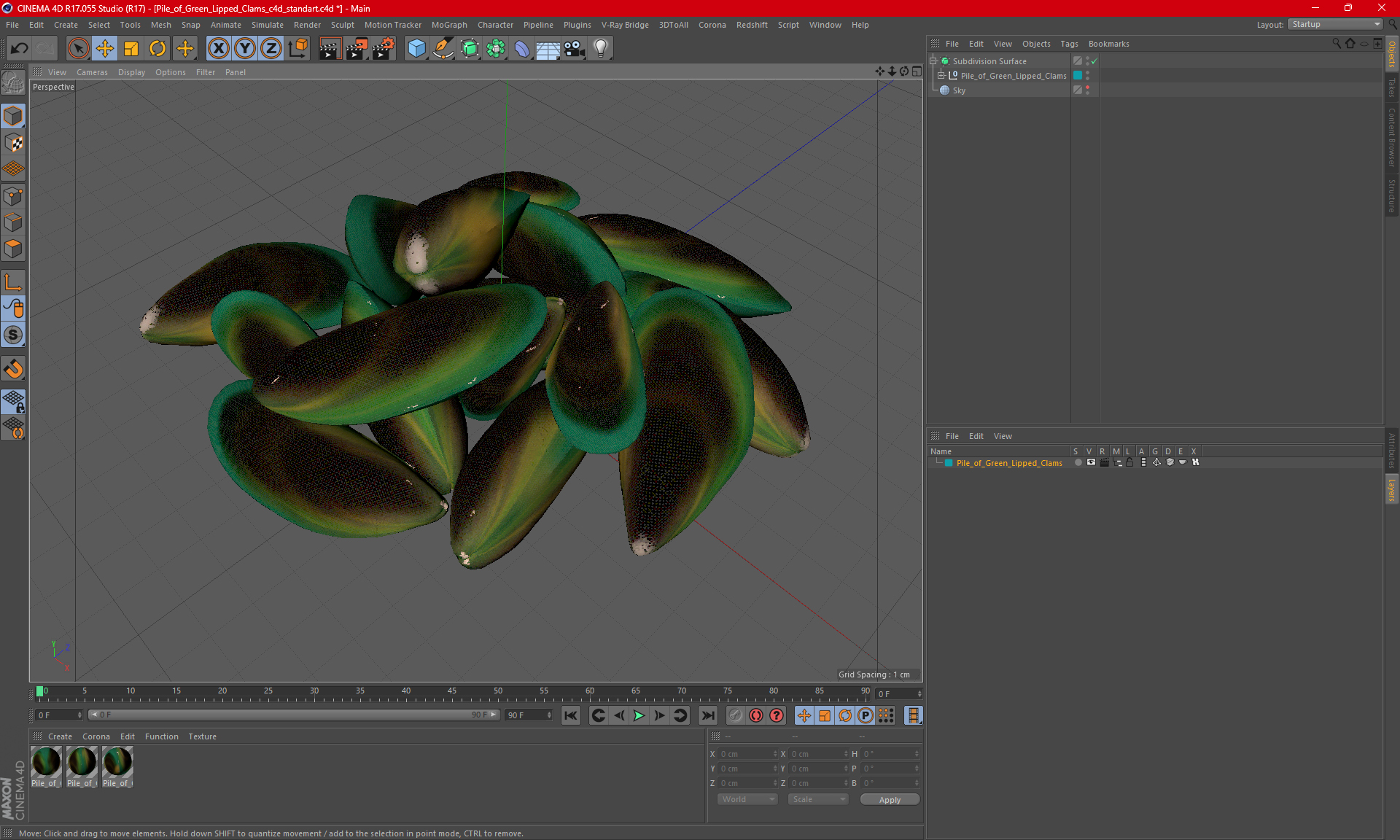This screenshot has width=1400, height=840.
Task: Toggle X axis lock
Action: click(218, 49)
